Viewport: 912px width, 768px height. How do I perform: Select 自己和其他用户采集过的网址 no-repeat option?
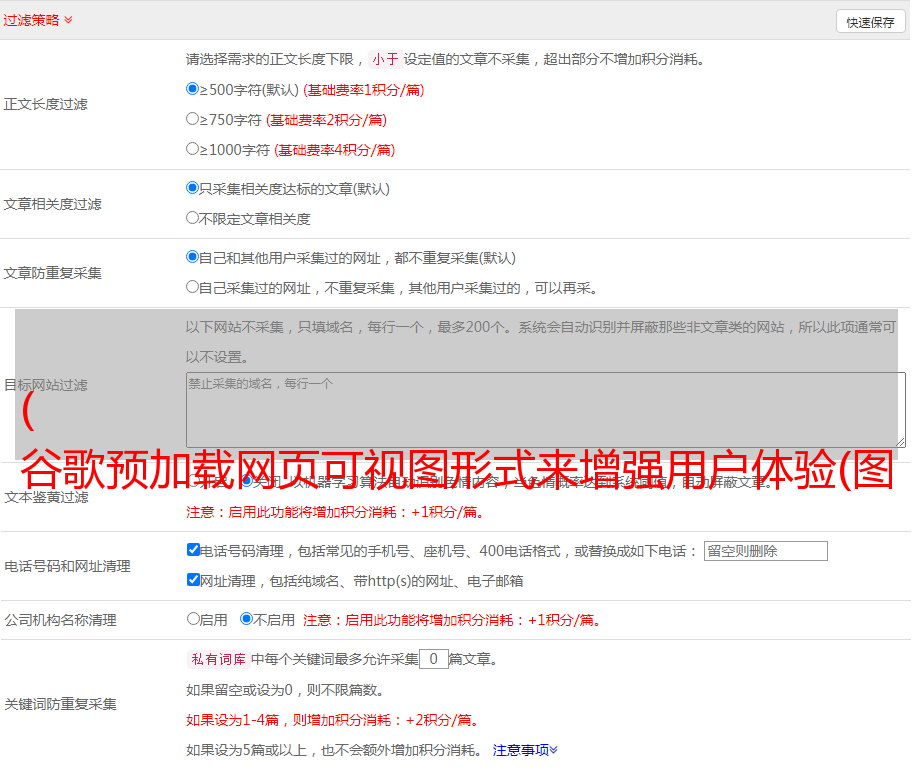pos(193,257)
